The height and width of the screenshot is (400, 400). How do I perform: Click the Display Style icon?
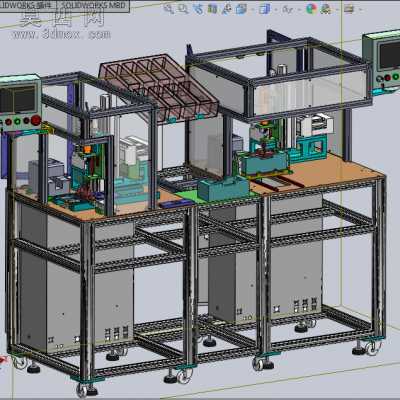pos(264,9)
